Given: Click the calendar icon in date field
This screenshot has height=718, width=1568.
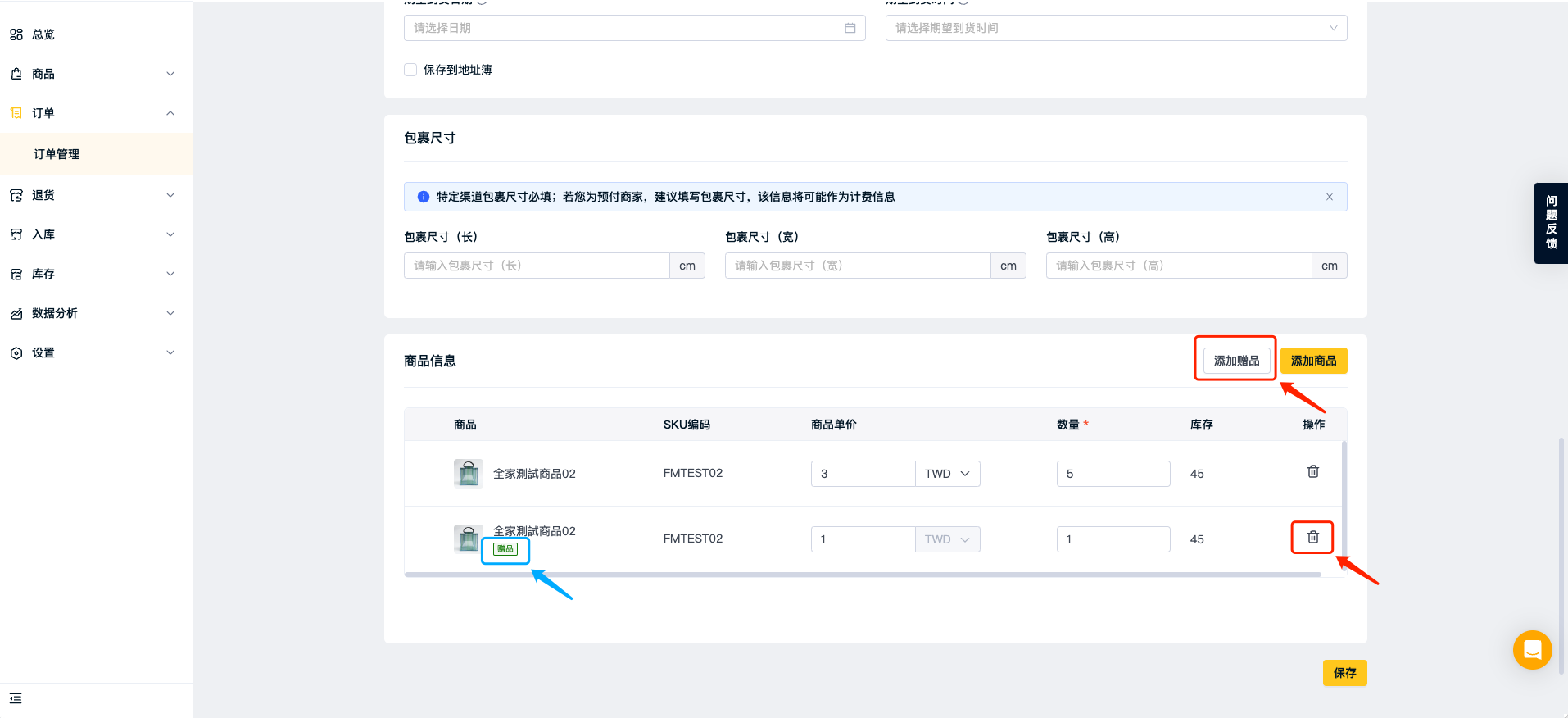Looking at the screenshot, I should coord(850,28).
